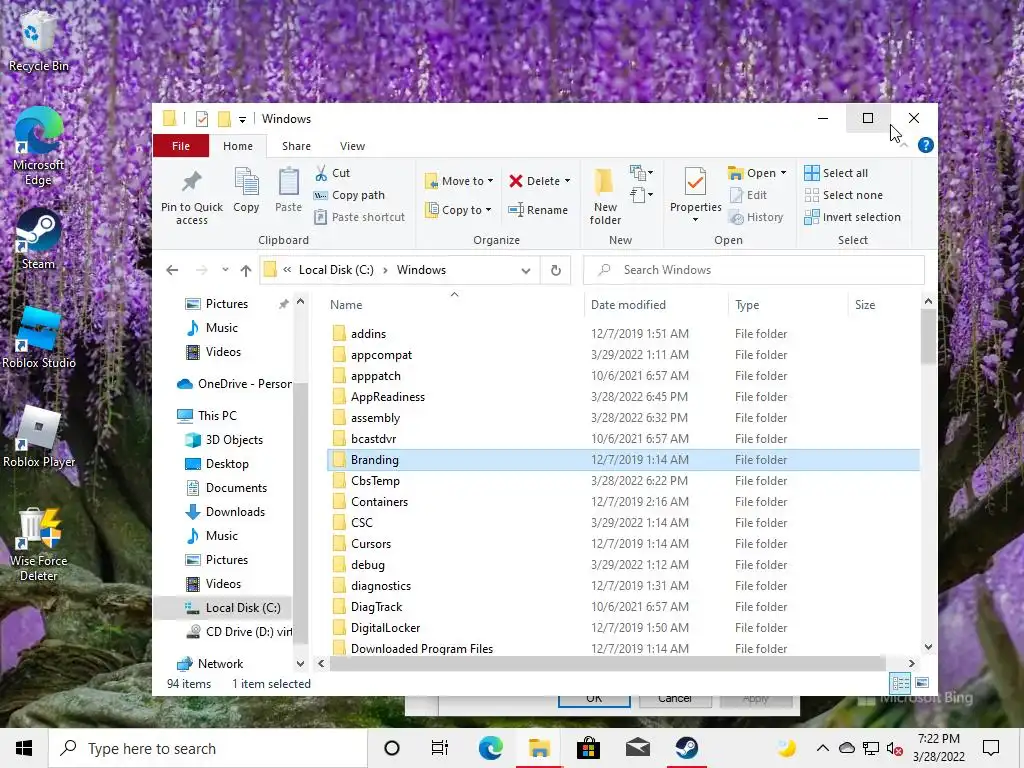Open Easy access dropdown in ribbon
This screenshot has width=1024, height=768.
pyautogui.click(x=641, y=195)
